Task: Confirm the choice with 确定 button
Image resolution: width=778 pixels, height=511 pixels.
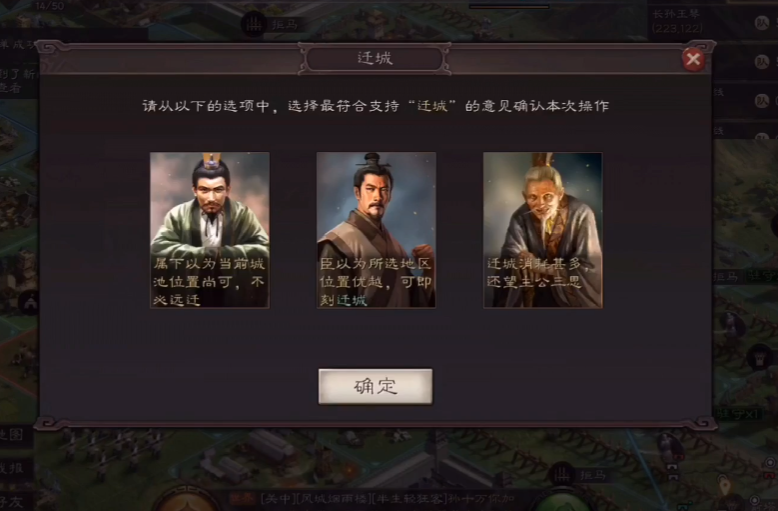Action: (375, 386)
